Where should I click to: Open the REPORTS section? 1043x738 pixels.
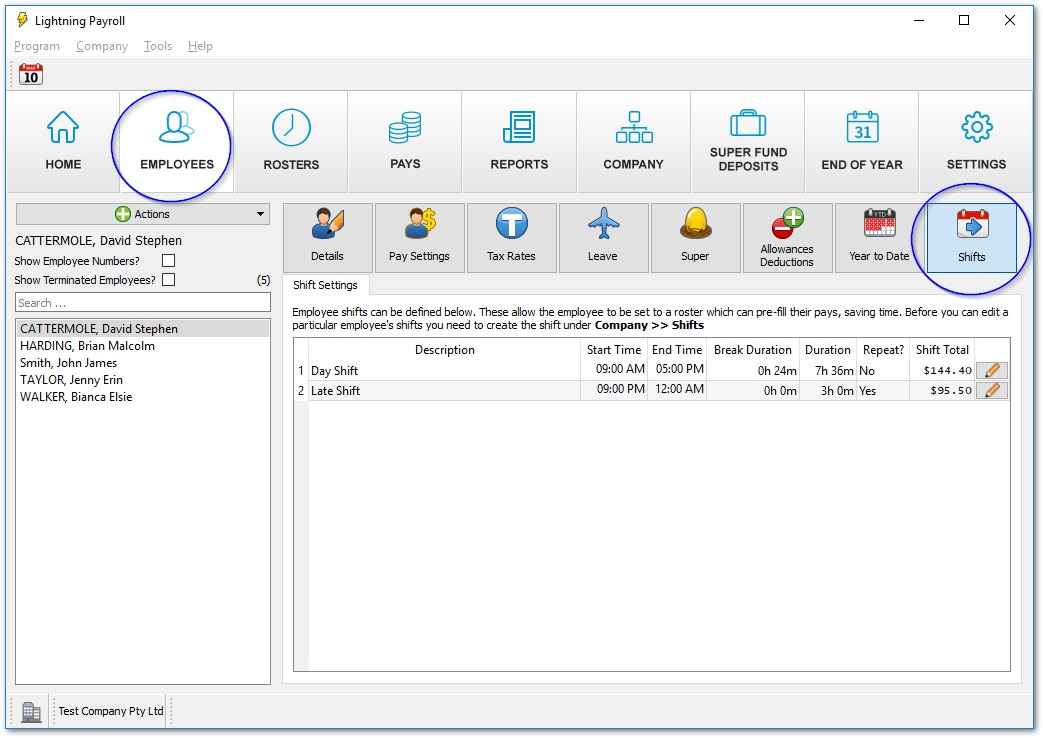tap(519, 142)
